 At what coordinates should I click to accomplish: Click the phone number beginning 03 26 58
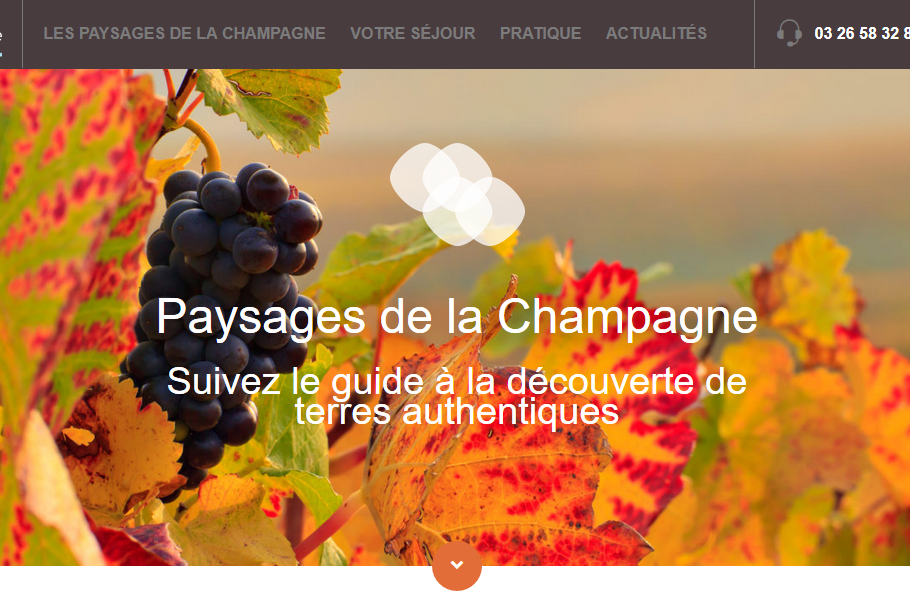coord(862,33)
